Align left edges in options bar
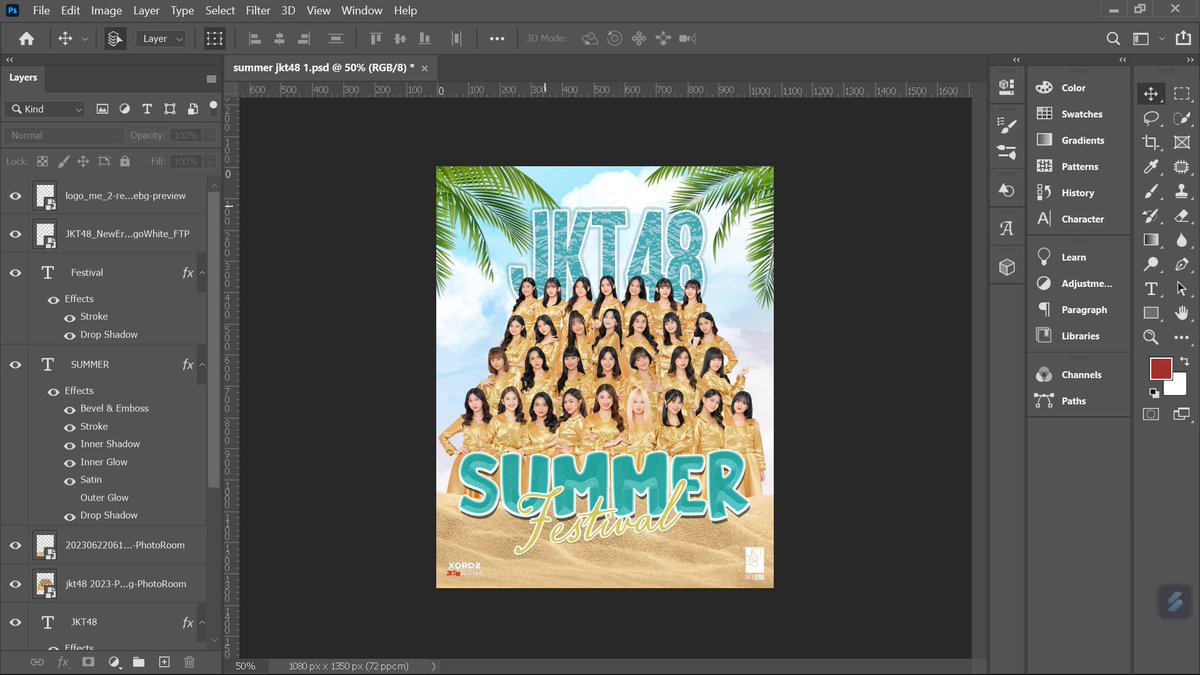 pyautogui.click(x=254, y=38)
